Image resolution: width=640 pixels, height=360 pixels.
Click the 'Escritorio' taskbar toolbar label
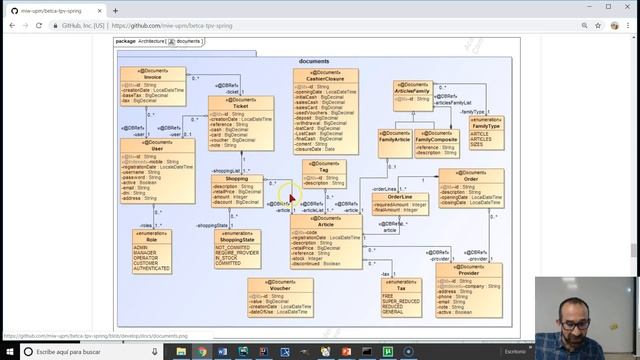pos(515,351)
